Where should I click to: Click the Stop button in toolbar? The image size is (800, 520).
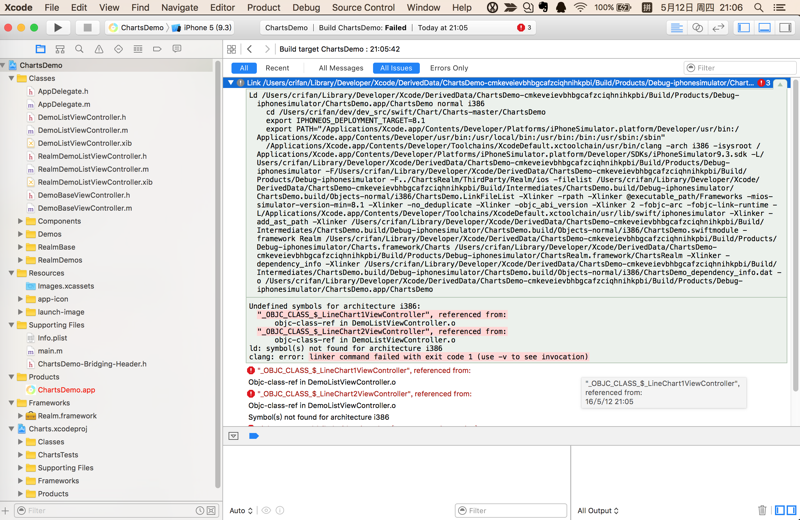pyautogui.click(x=87, y=28)
